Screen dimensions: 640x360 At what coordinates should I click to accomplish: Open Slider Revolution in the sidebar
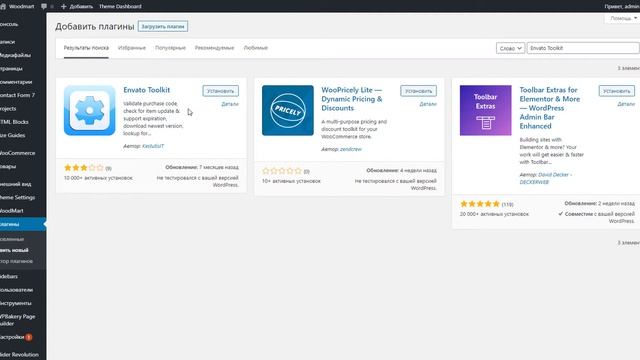[x=20, y=355]
